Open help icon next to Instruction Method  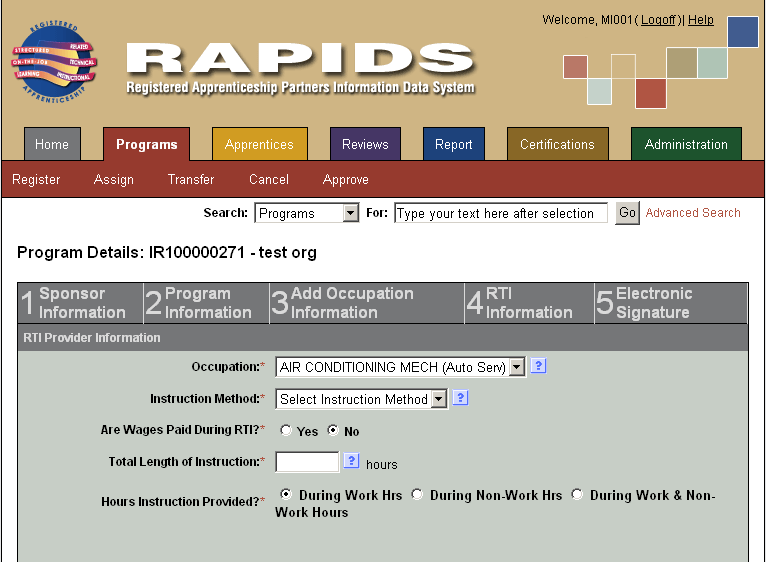coord(460,398)
